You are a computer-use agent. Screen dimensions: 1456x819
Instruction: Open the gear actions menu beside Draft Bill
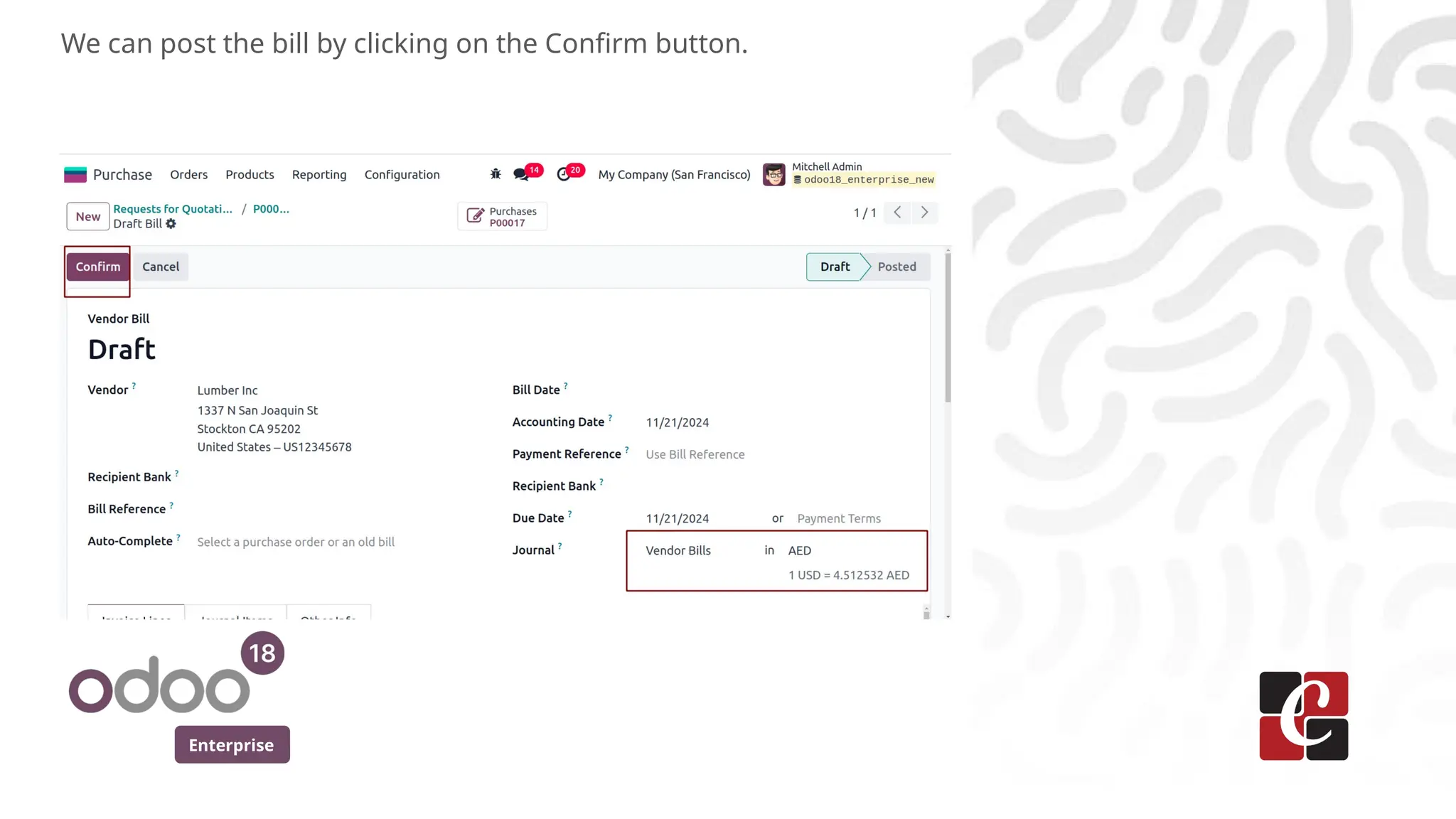point(171,224)
